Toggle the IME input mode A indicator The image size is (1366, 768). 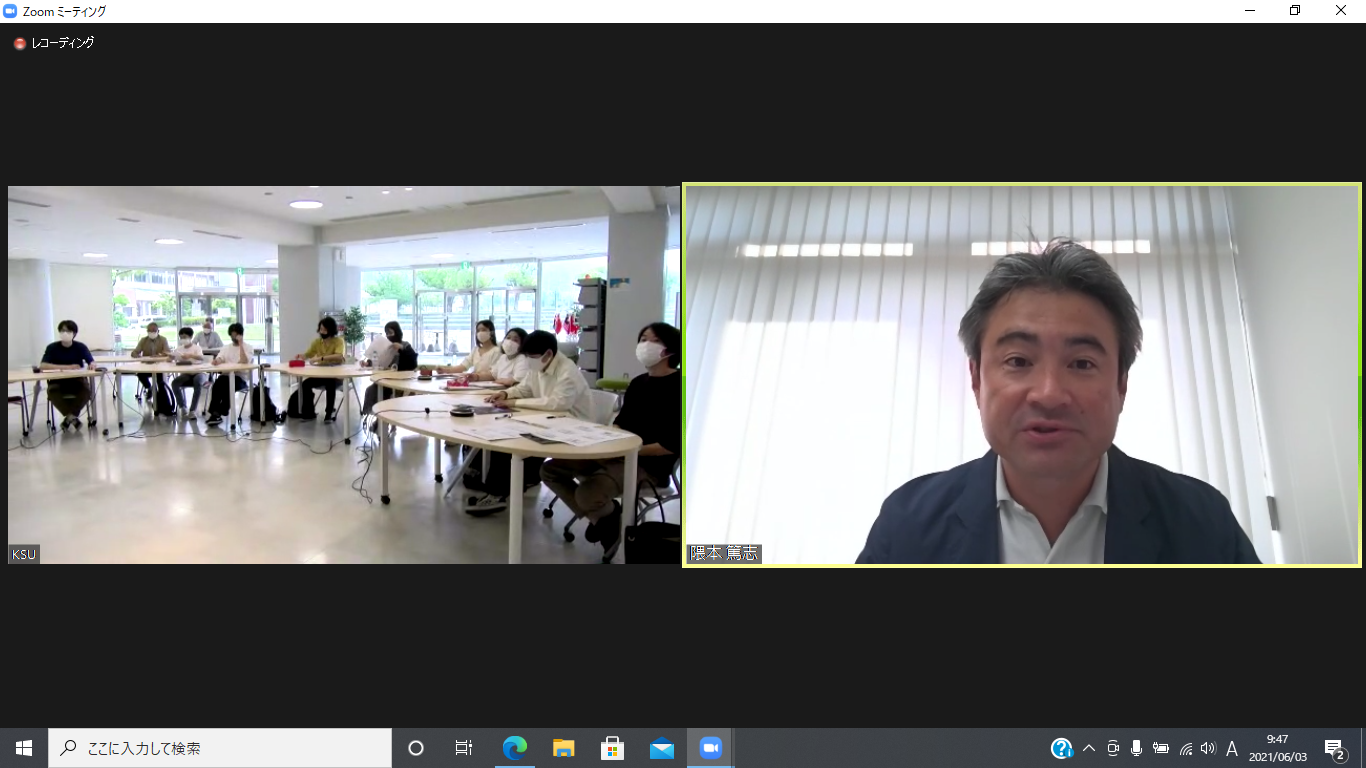point(1232,748)
